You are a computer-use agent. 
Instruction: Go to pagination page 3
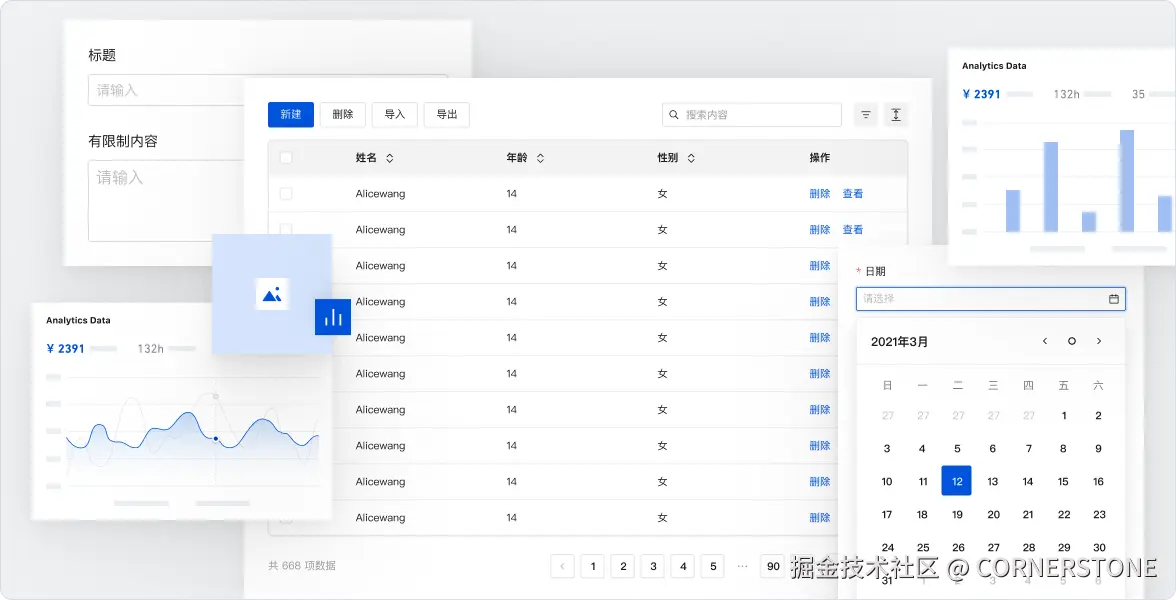pyautogui.click(x=653, y=566)
